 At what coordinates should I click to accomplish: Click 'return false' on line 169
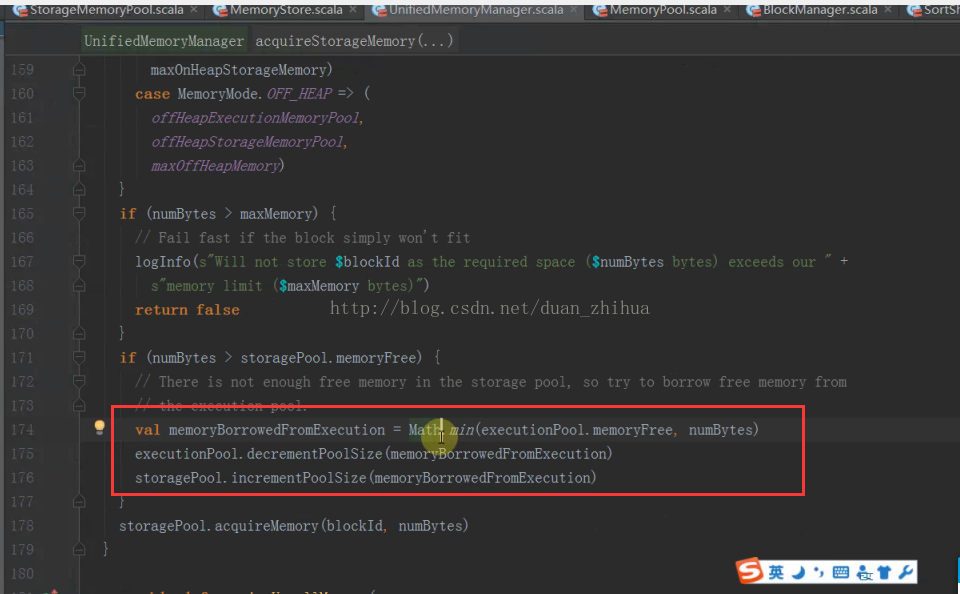[x=187, y=310]
